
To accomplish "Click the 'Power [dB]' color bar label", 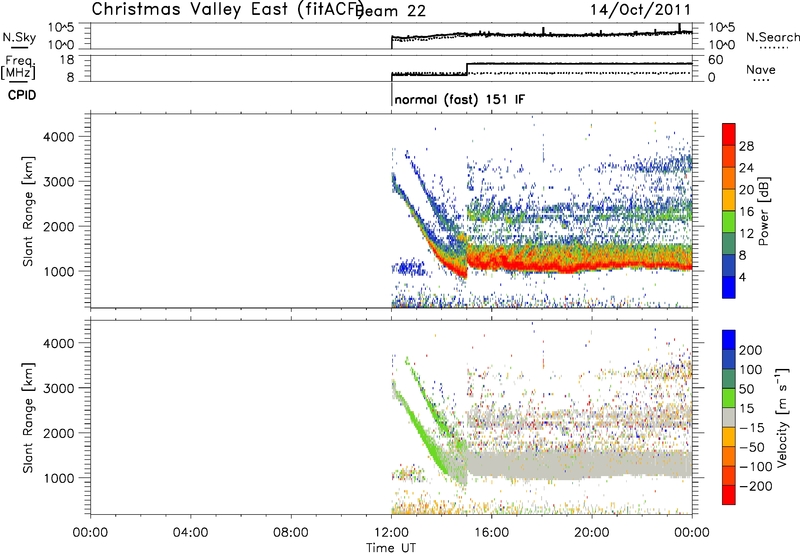I will point(763,211).
